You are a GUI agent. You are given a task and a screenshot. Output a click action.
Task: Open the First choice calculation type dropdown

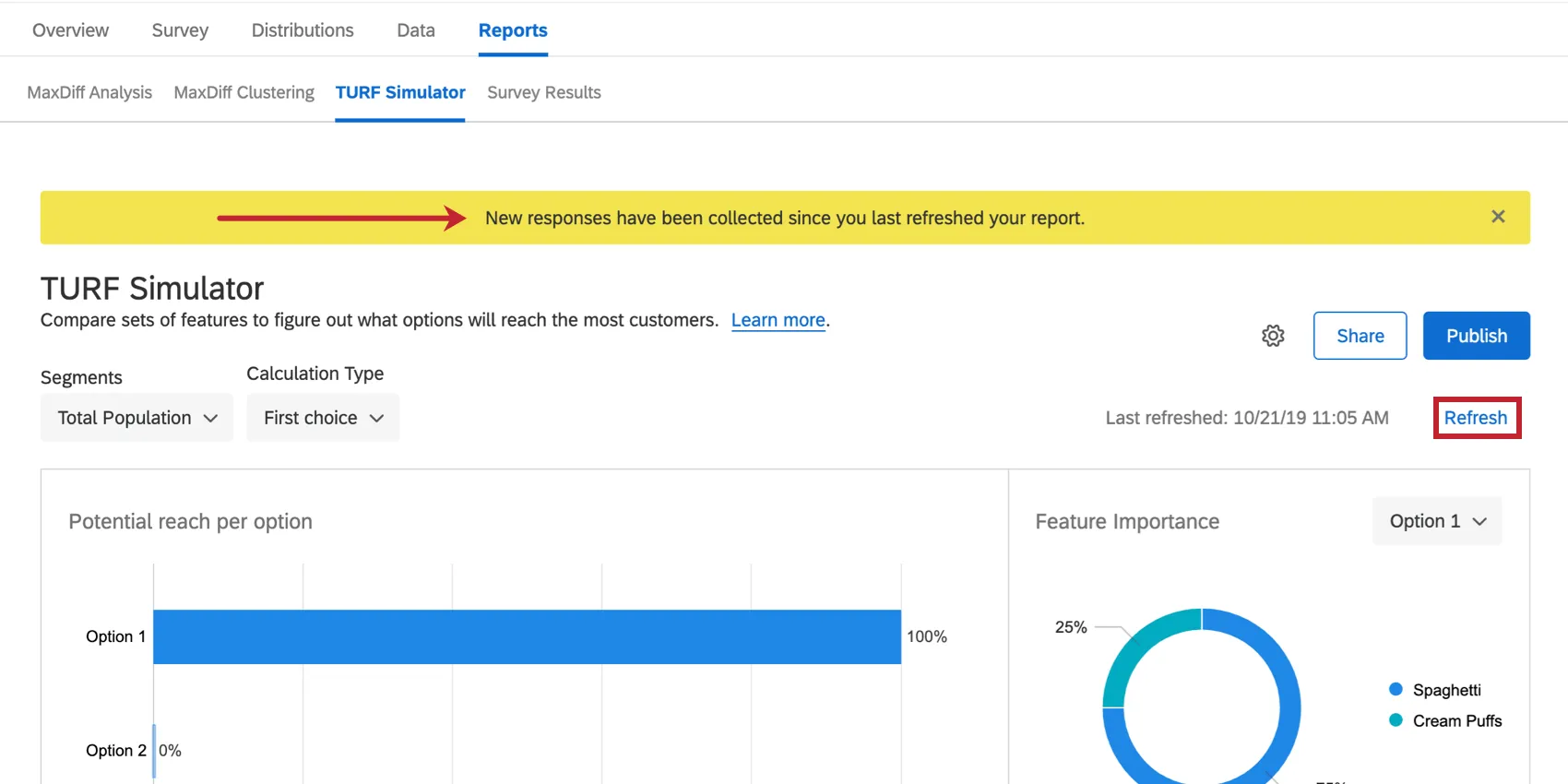pos(323,418)
